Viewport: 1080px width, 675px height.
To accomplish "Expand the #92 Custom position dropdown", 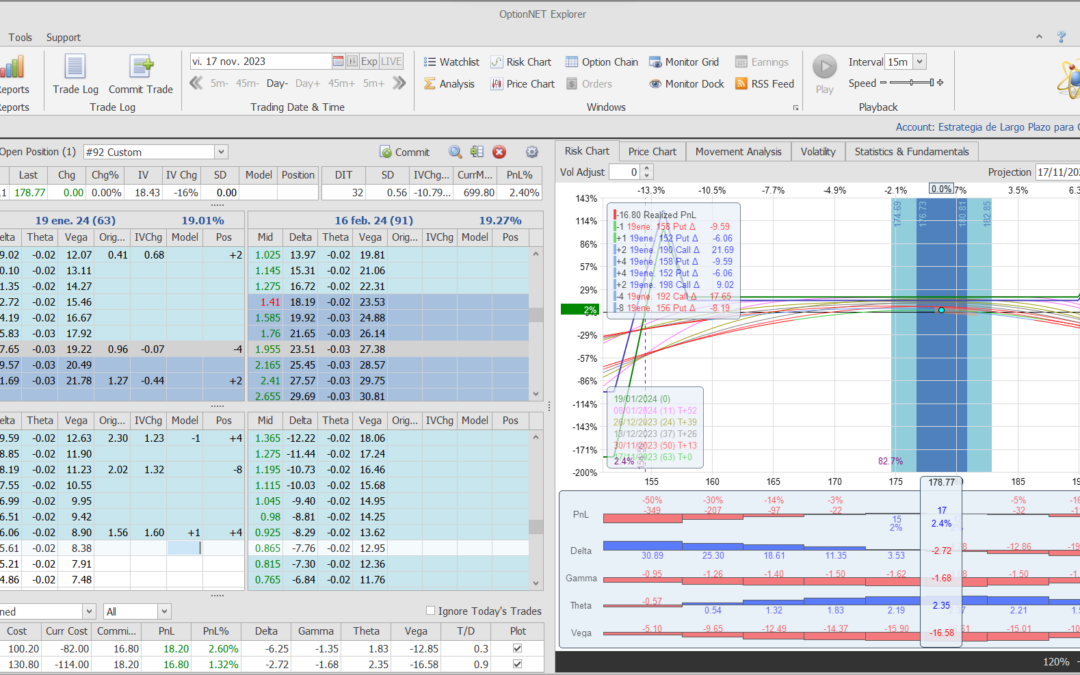I will coord(221,152).
